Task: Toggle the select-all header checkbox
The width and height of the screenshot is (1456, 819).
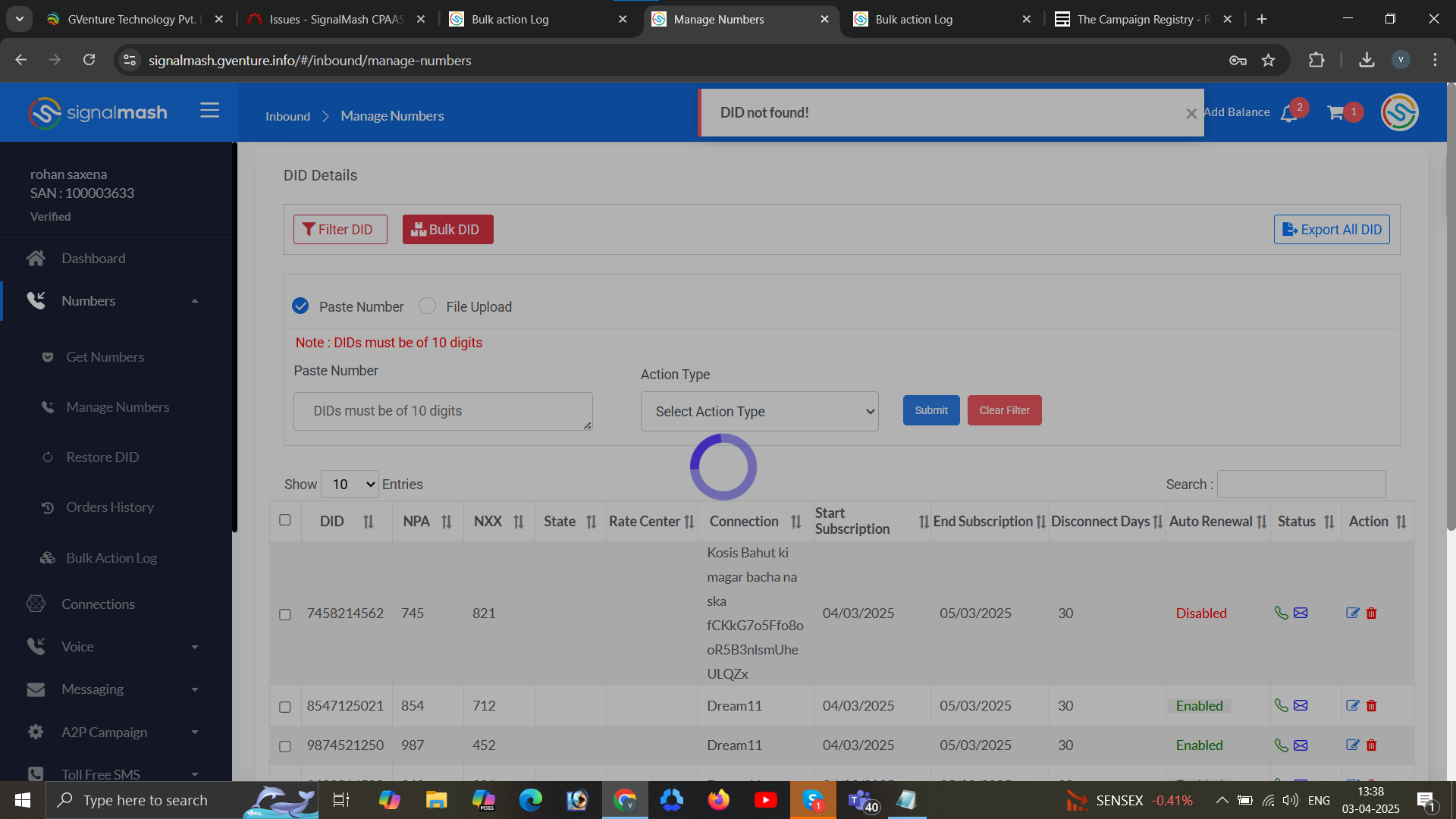Action: coord(285,520)
